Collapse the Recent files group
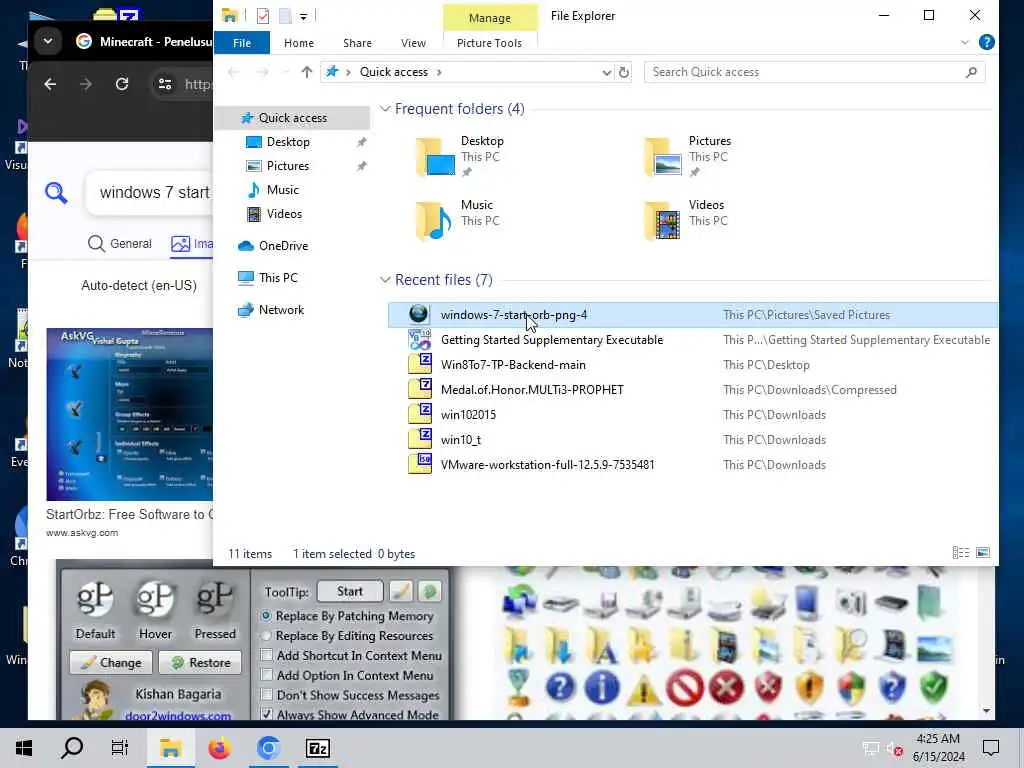The height and width of the screenshot is (768, 1024). (x=385, y=280)
